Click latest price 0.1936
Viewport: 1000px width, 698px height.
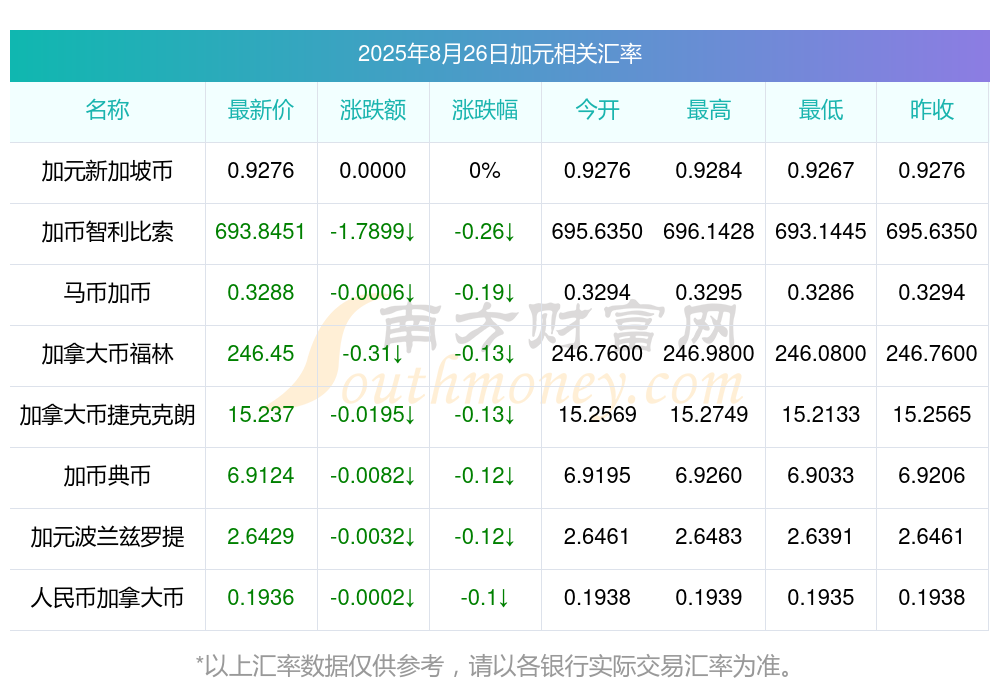(x=261, y=598)
